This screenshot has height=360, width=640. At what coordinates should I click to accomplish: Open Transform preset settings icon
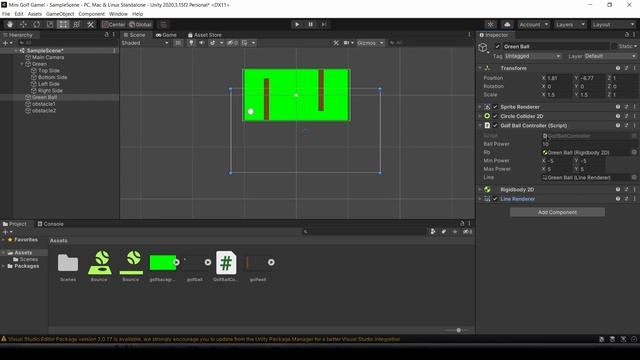(x=626, y=68)
